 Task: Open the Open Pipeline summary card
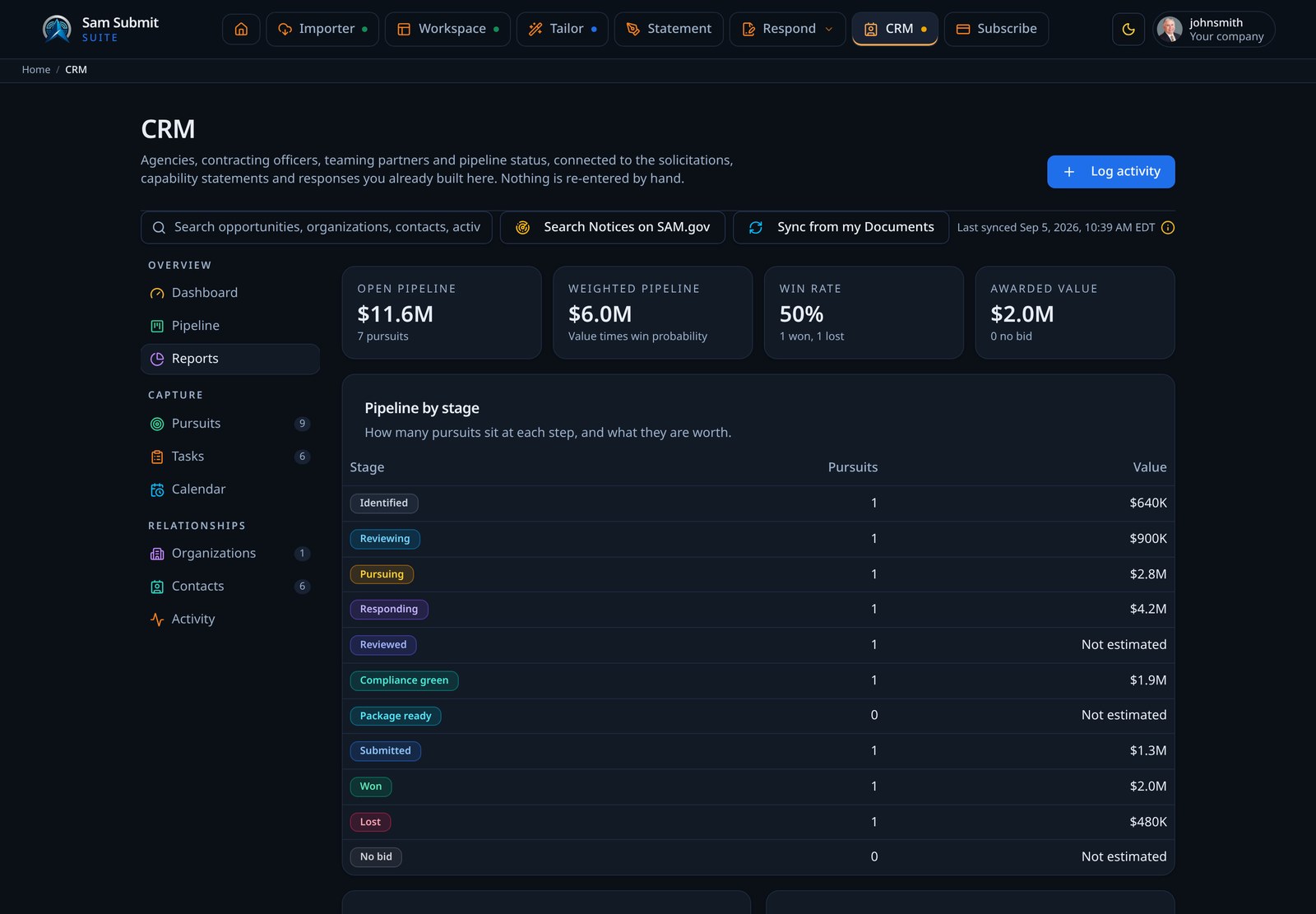coord(442,313)
